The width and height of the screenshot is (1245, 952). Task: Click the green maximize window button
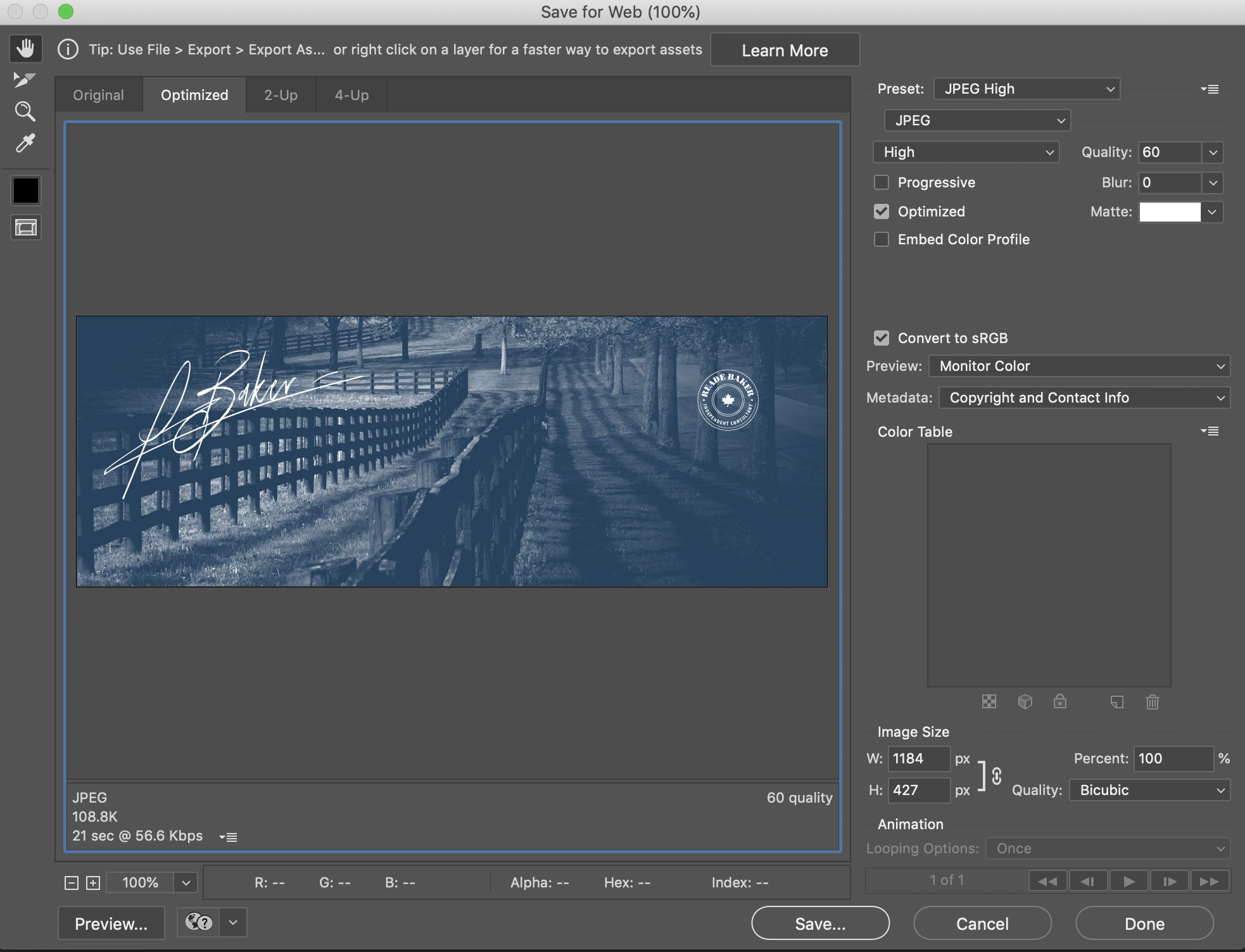[66, 11]
